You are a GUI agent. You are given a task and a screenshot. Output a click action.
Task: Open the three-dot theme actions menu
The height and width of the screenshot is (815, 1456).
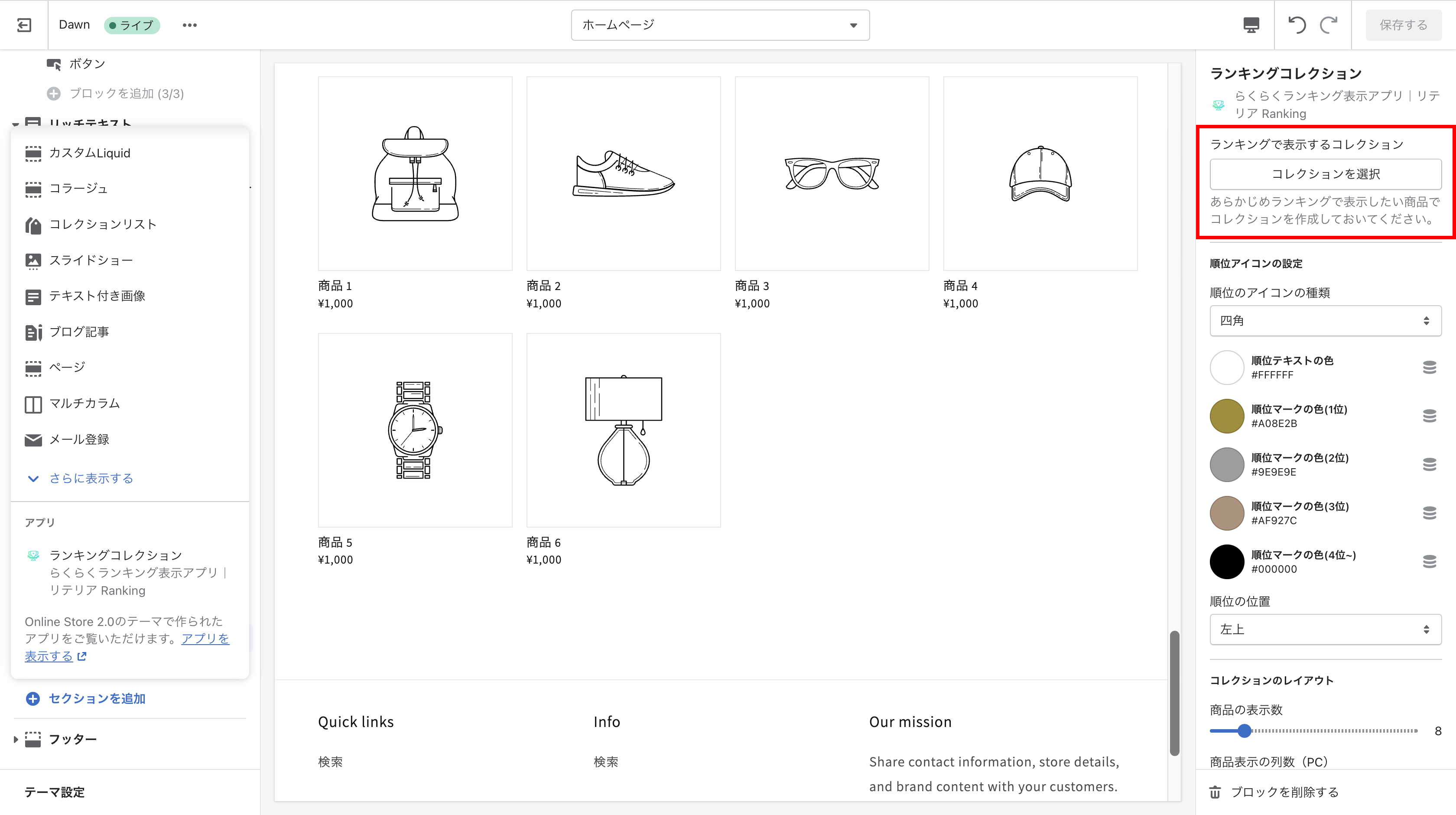tap(189, 25)
